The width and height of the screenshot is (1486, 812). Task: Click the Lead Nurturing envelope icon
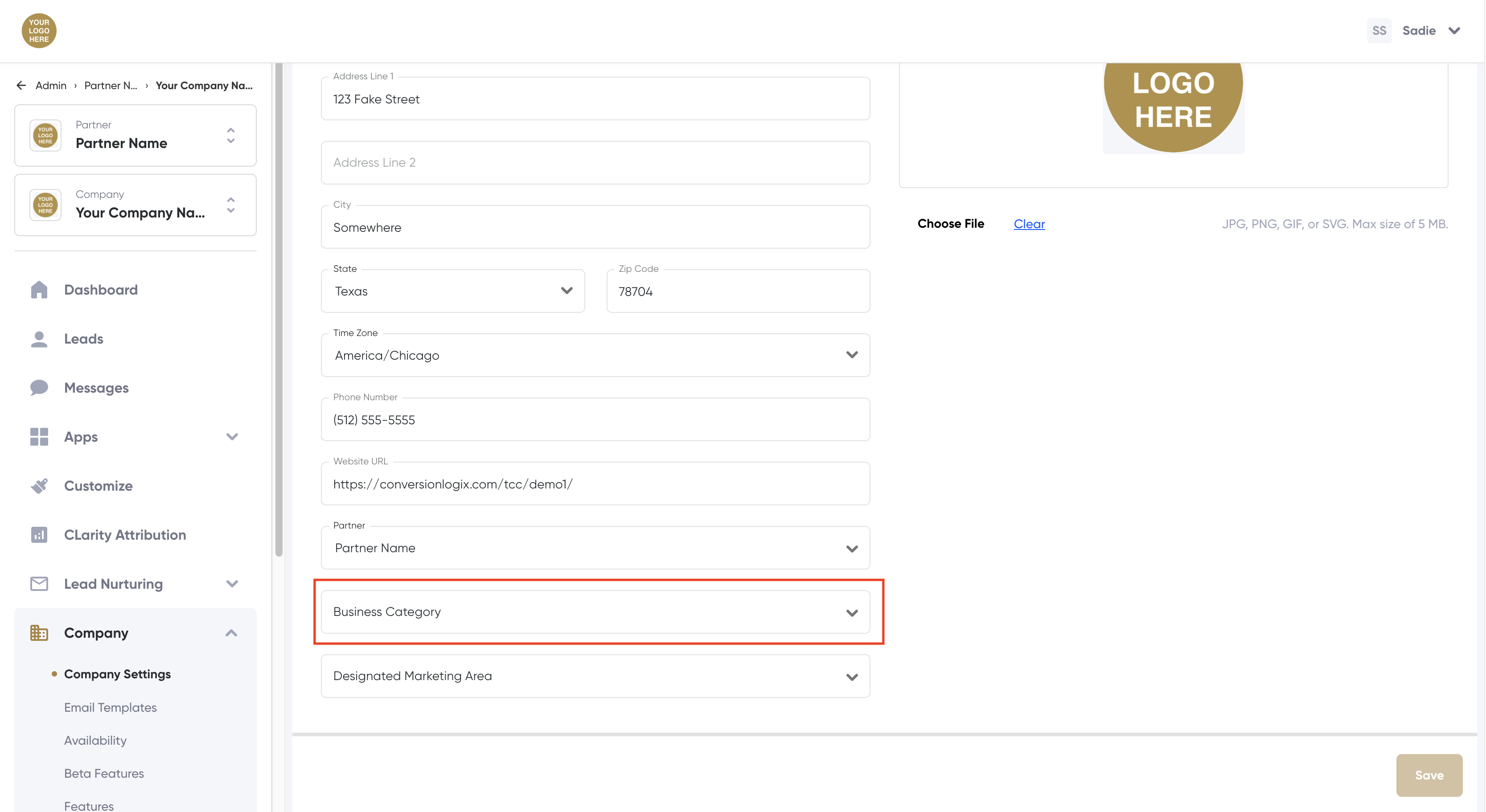click(x=39, y=584)
